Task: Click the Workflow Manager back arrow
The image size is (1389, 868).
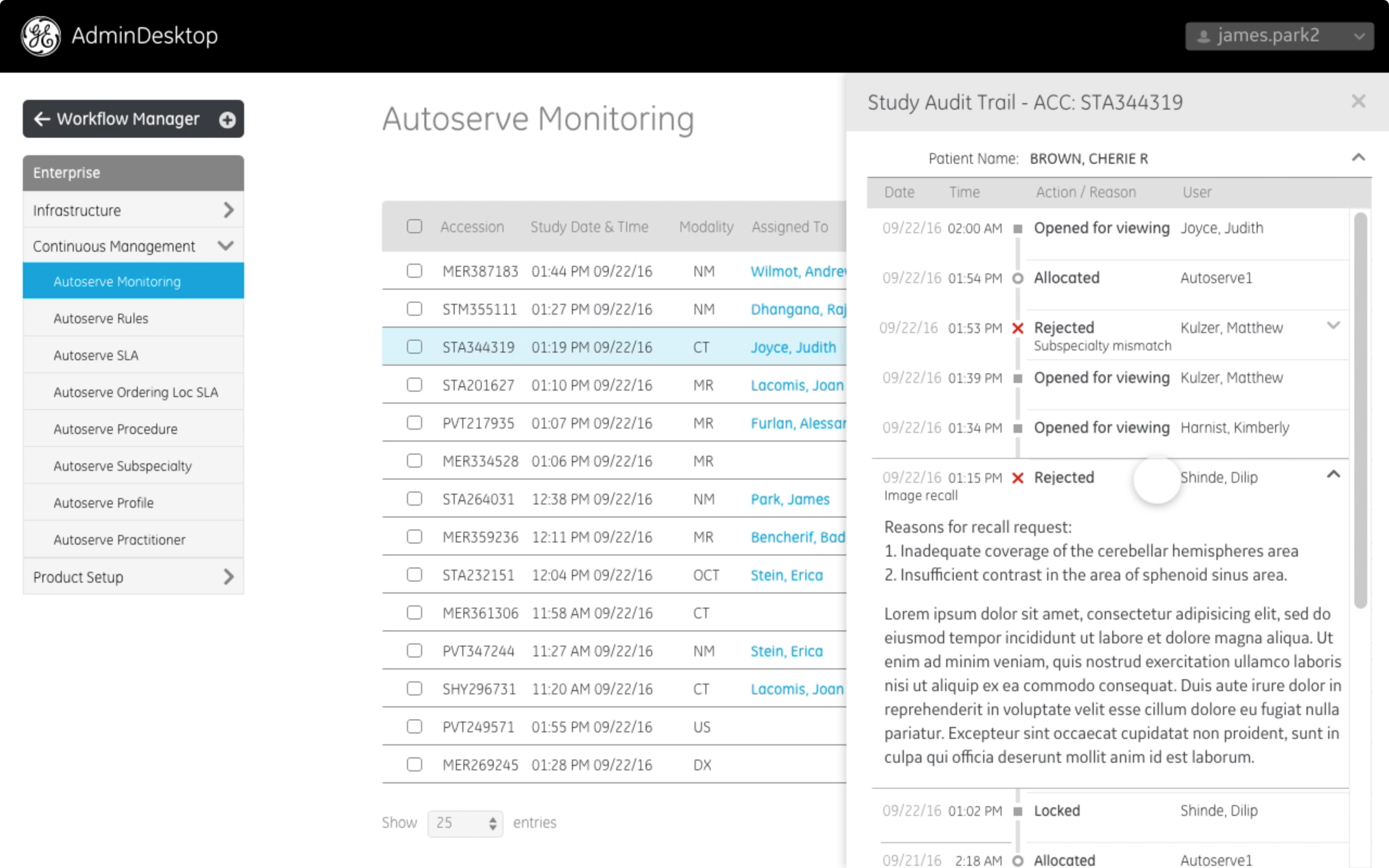Action: (42, 119)
